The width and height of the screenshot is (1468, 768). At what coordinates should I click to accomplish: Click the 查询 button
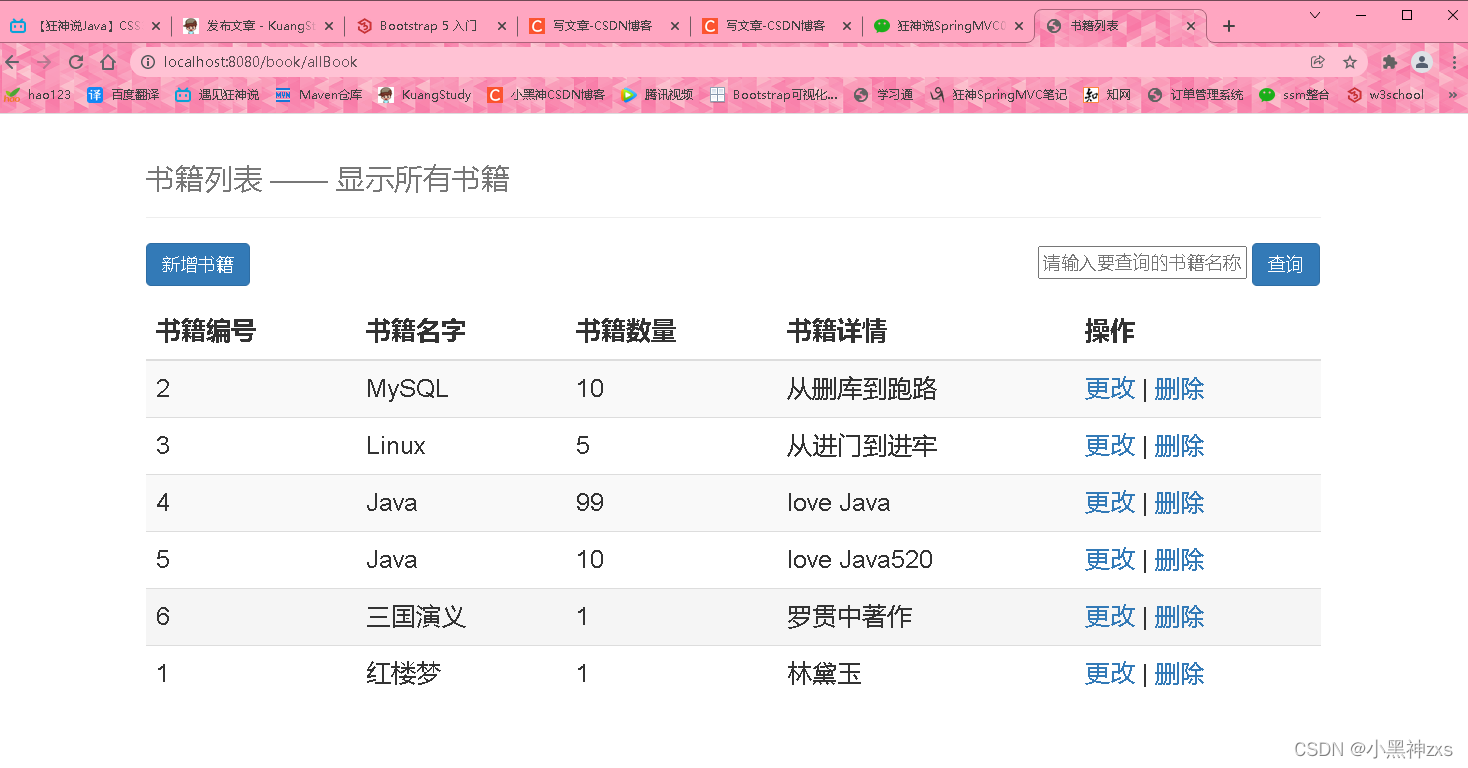(x=1286, y=264)
